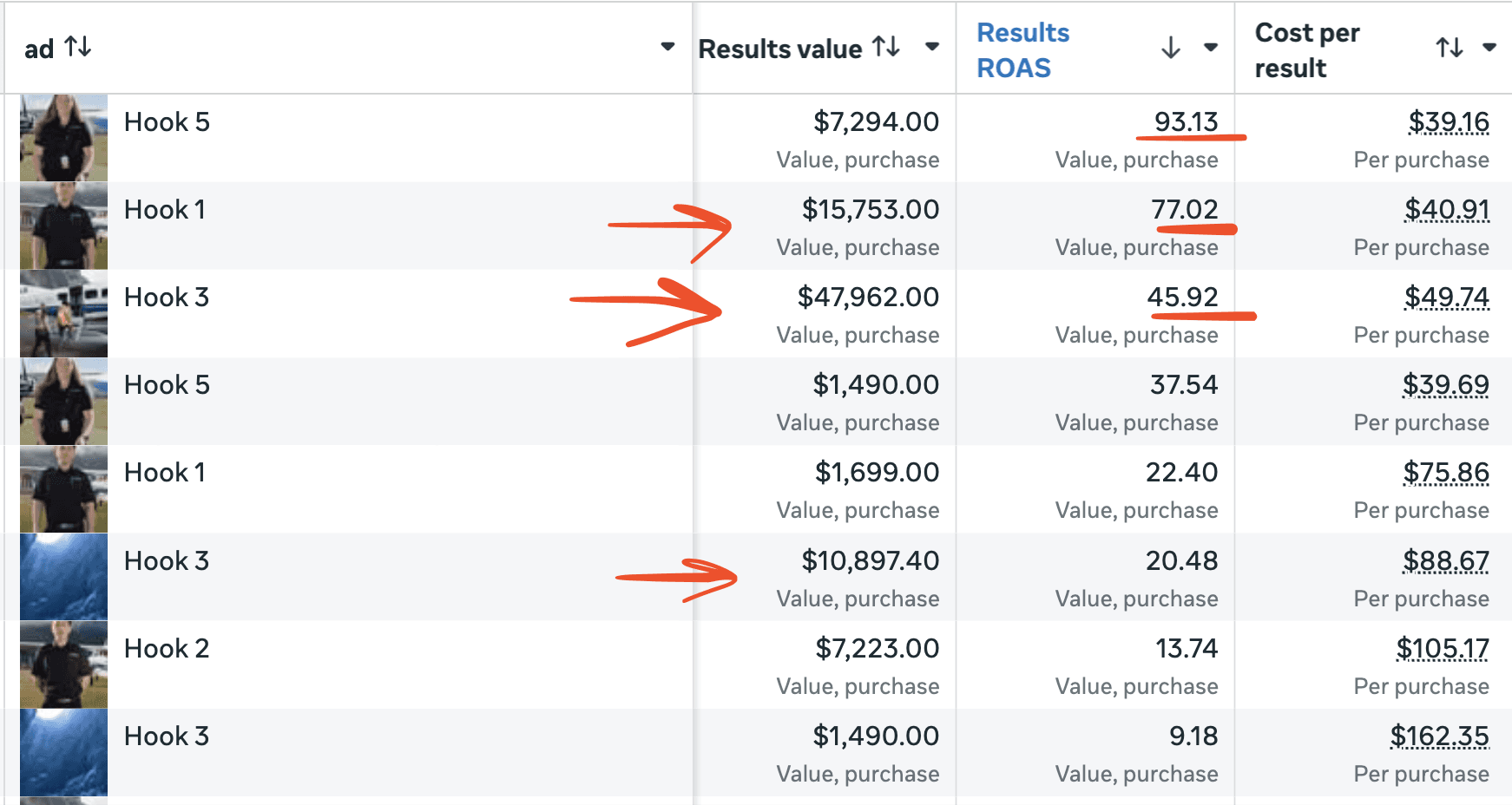Open Cost per result column caret
The image size is (1512, 805).
[x=1489, y=48]
